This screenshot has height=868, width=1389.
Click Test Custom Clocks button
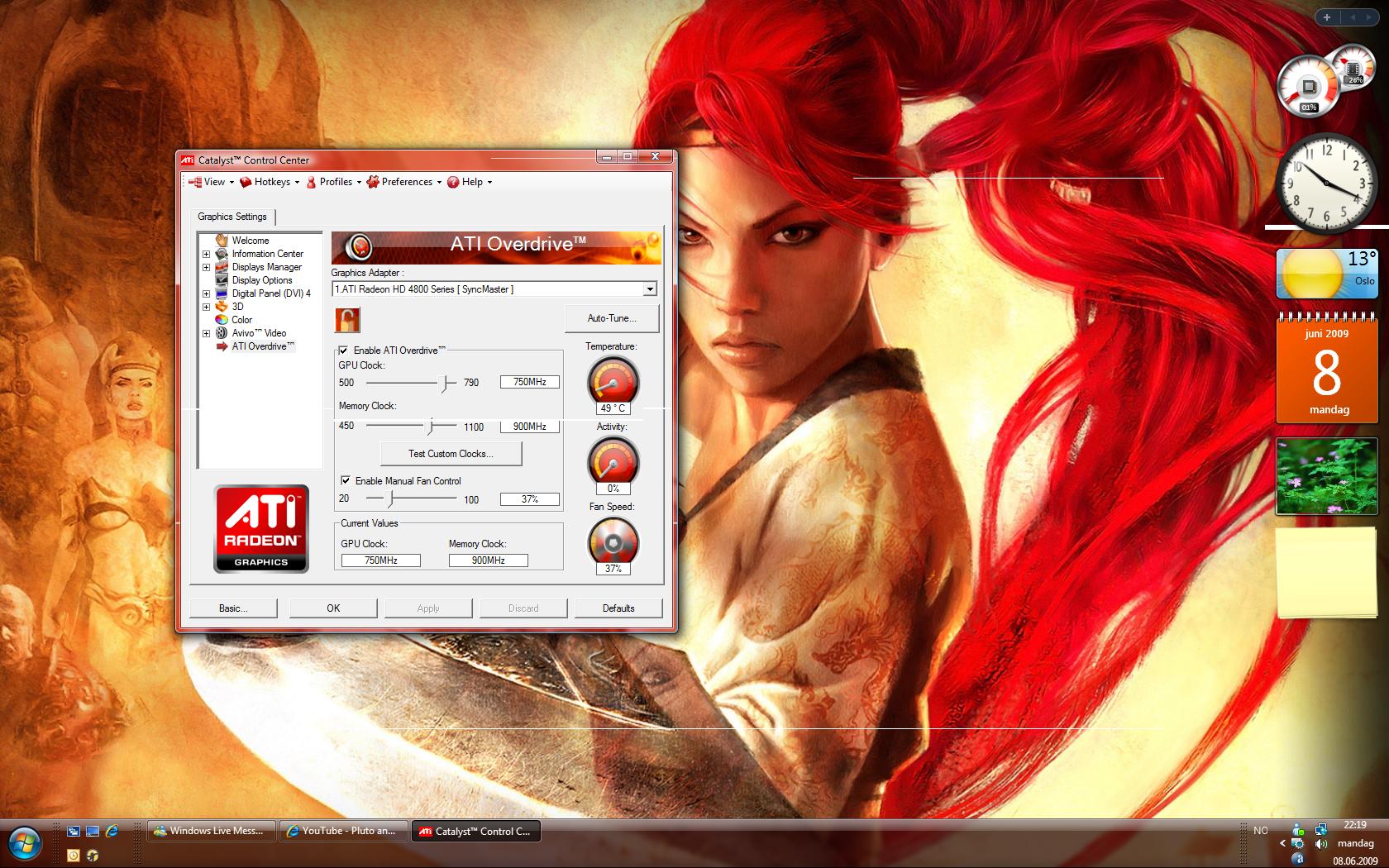451,454
